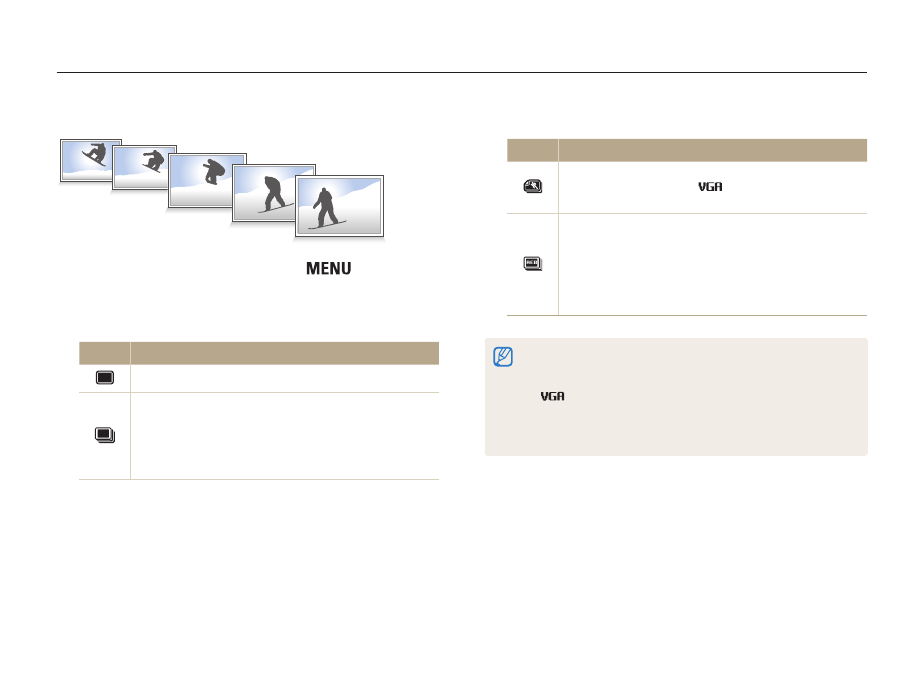This screenshot has width=924, height=697.
Task: Click the description cell beside the single-shot icon
Action: click(x=284, y=378)
